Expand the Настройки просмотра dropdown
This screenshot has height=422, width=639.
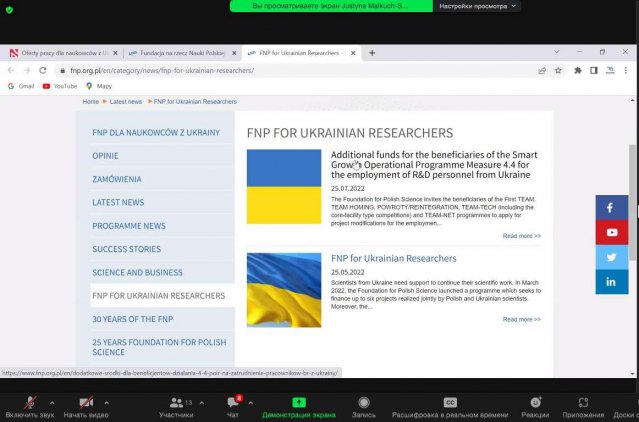[x=480, y=6]
